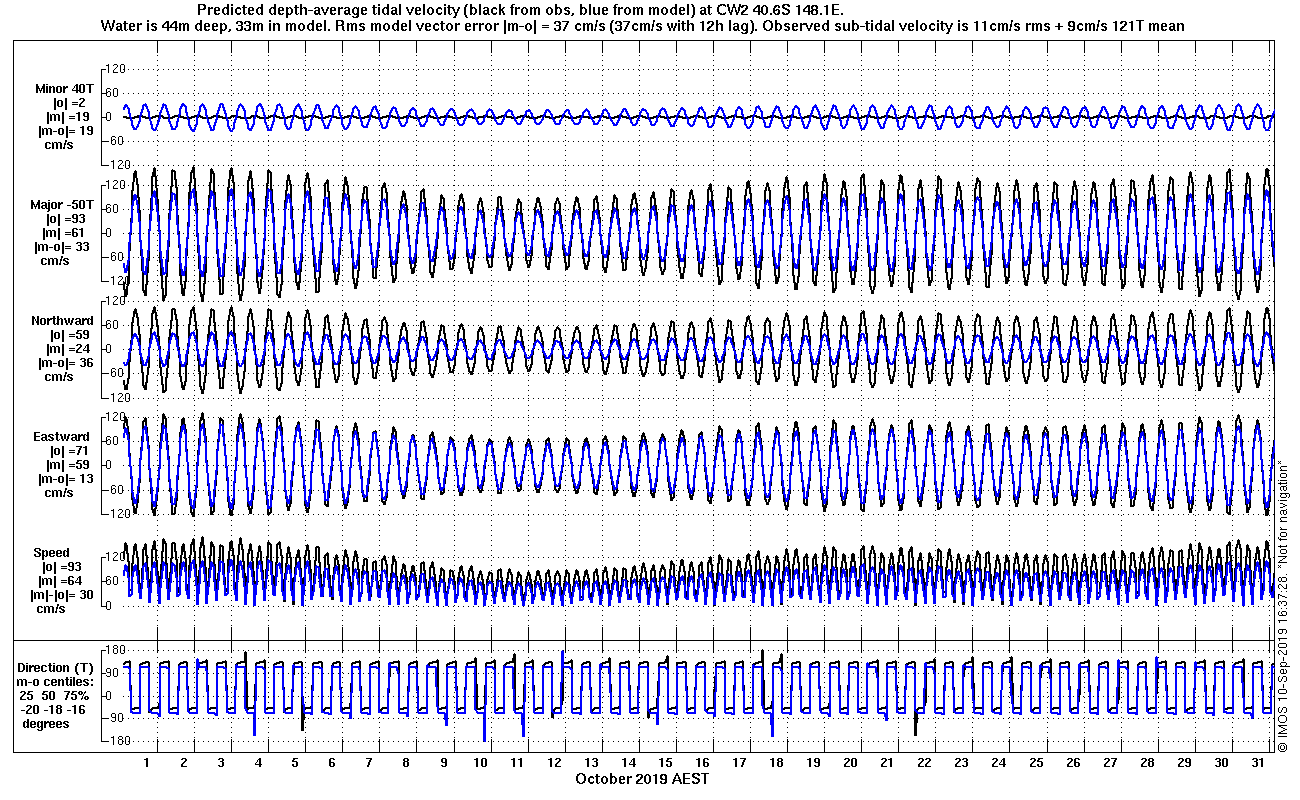Click day '19' on the date axis

pos(813,763)
